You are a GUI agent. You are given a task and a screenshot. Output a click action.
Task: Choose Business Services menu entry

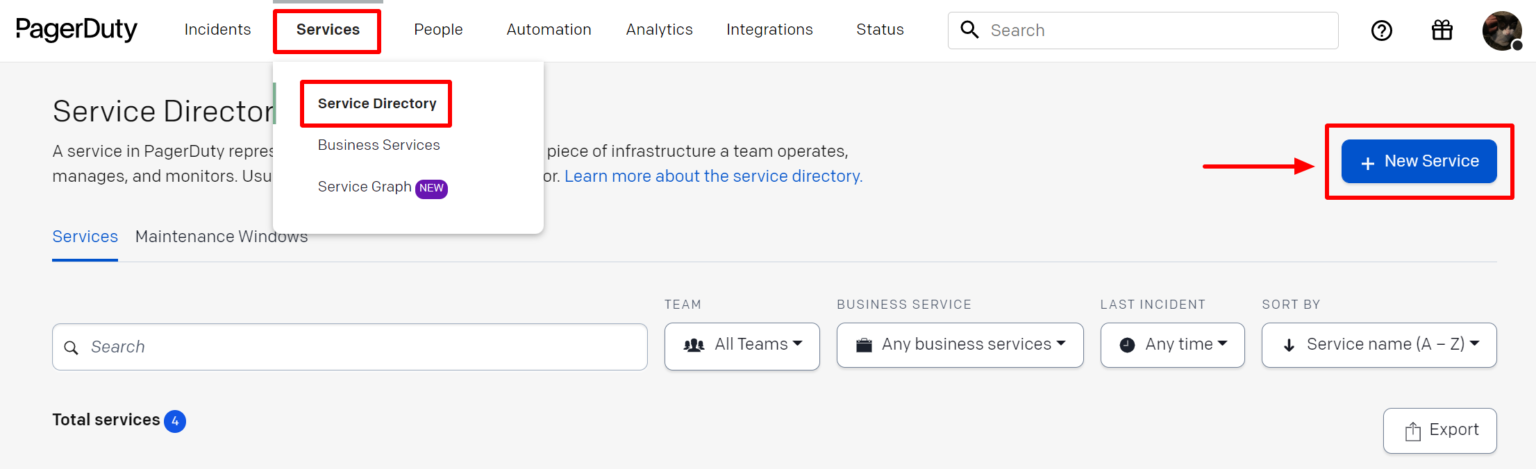pyautogui.click(x=378, y=145)
